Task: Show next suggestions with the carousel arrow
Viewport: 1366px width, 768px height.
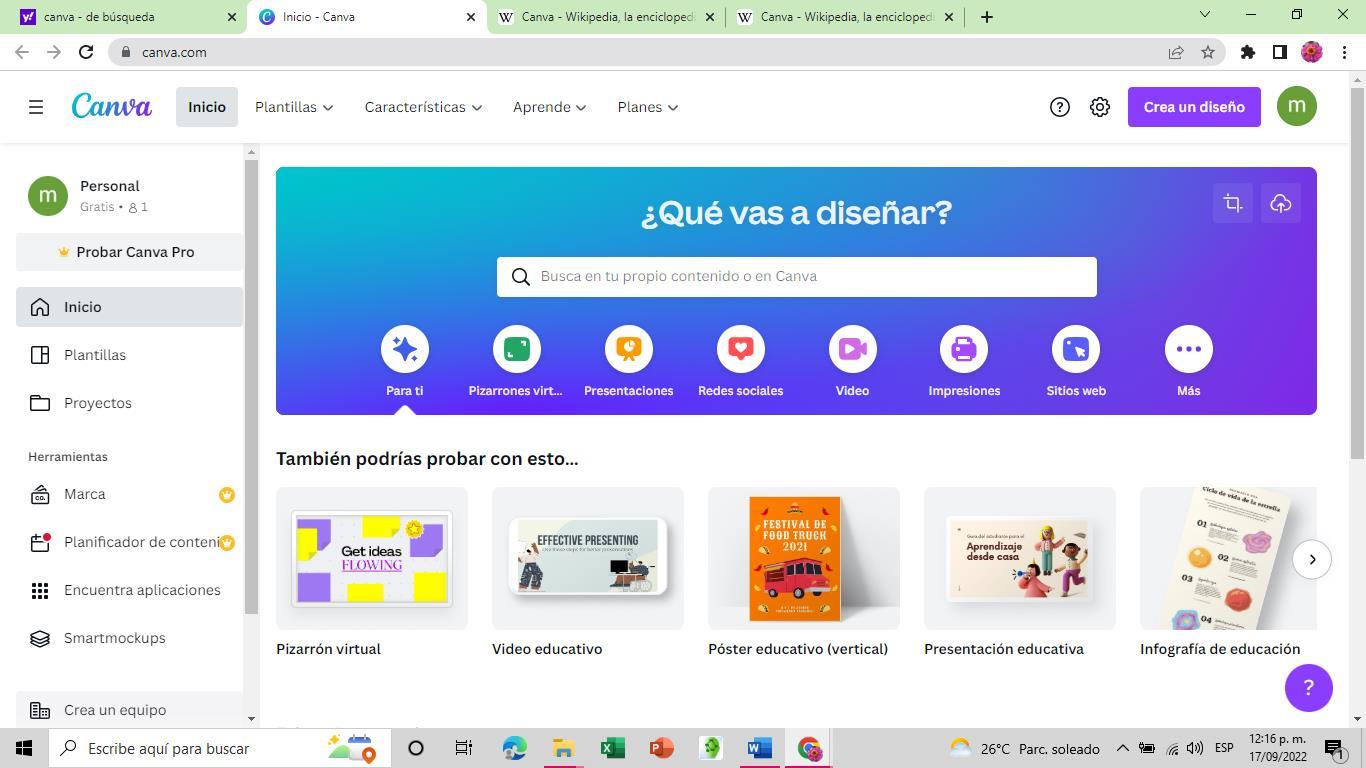Action: [1312, 559]
